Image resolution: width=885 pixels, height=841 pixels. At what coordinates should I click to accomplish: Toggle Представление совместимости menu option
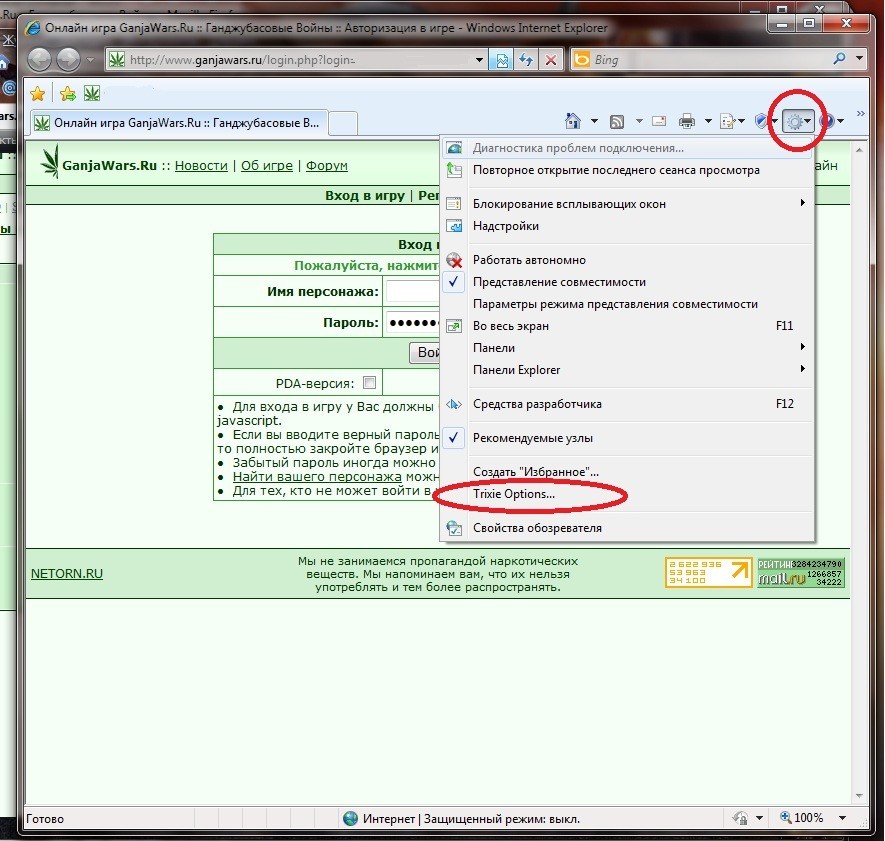[x=626, y=282]
